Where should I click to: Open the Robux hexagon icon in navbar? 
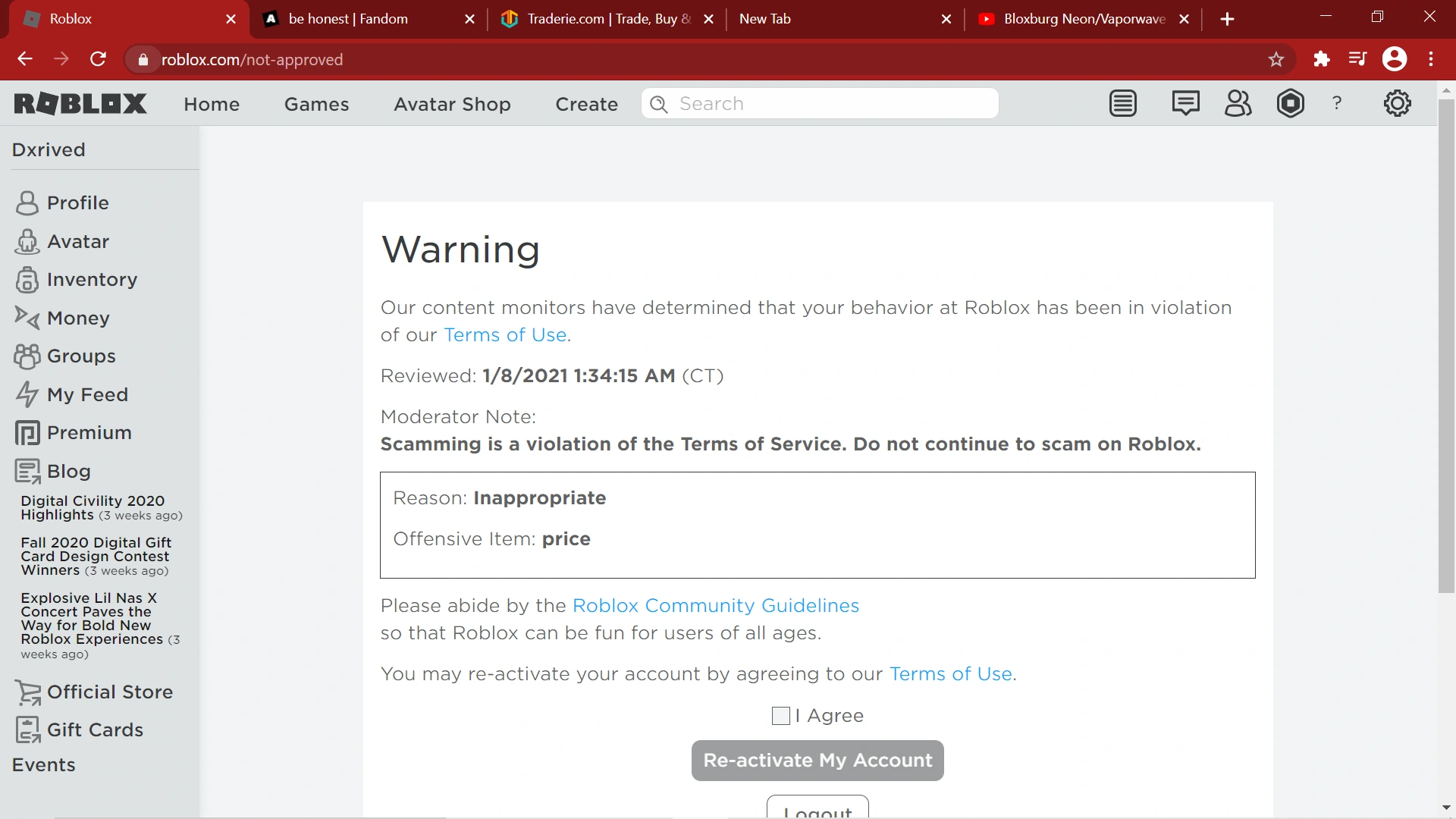click(x=1290, y=104)
